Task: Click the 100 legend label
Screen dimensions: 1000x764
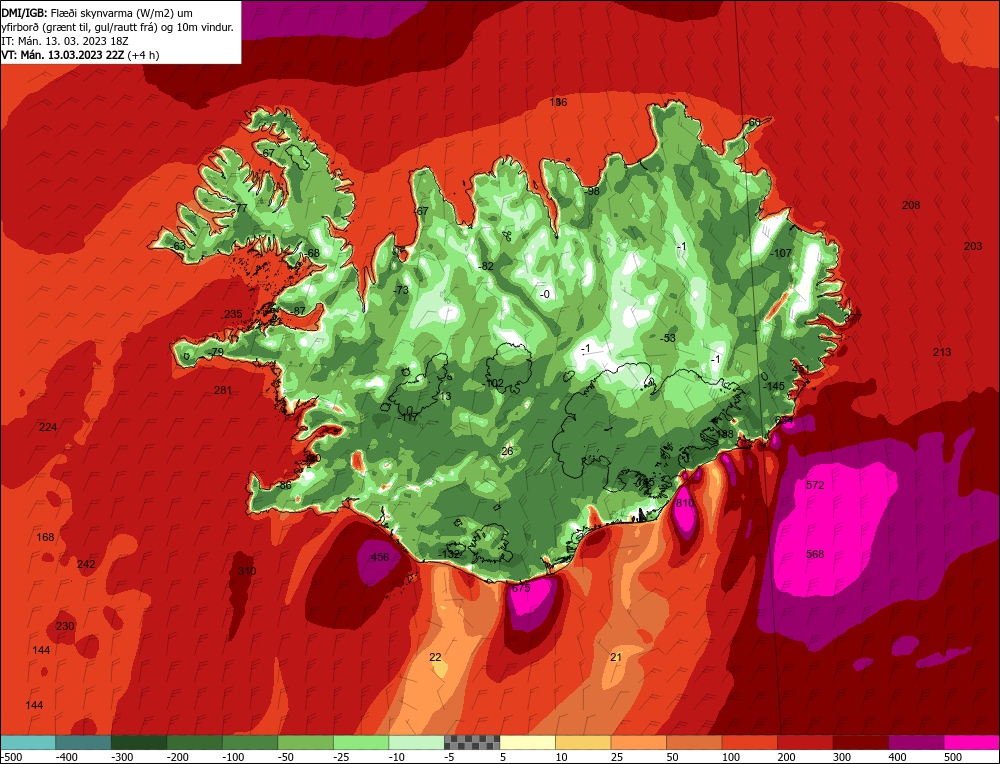Action: (x=730, y=757)
